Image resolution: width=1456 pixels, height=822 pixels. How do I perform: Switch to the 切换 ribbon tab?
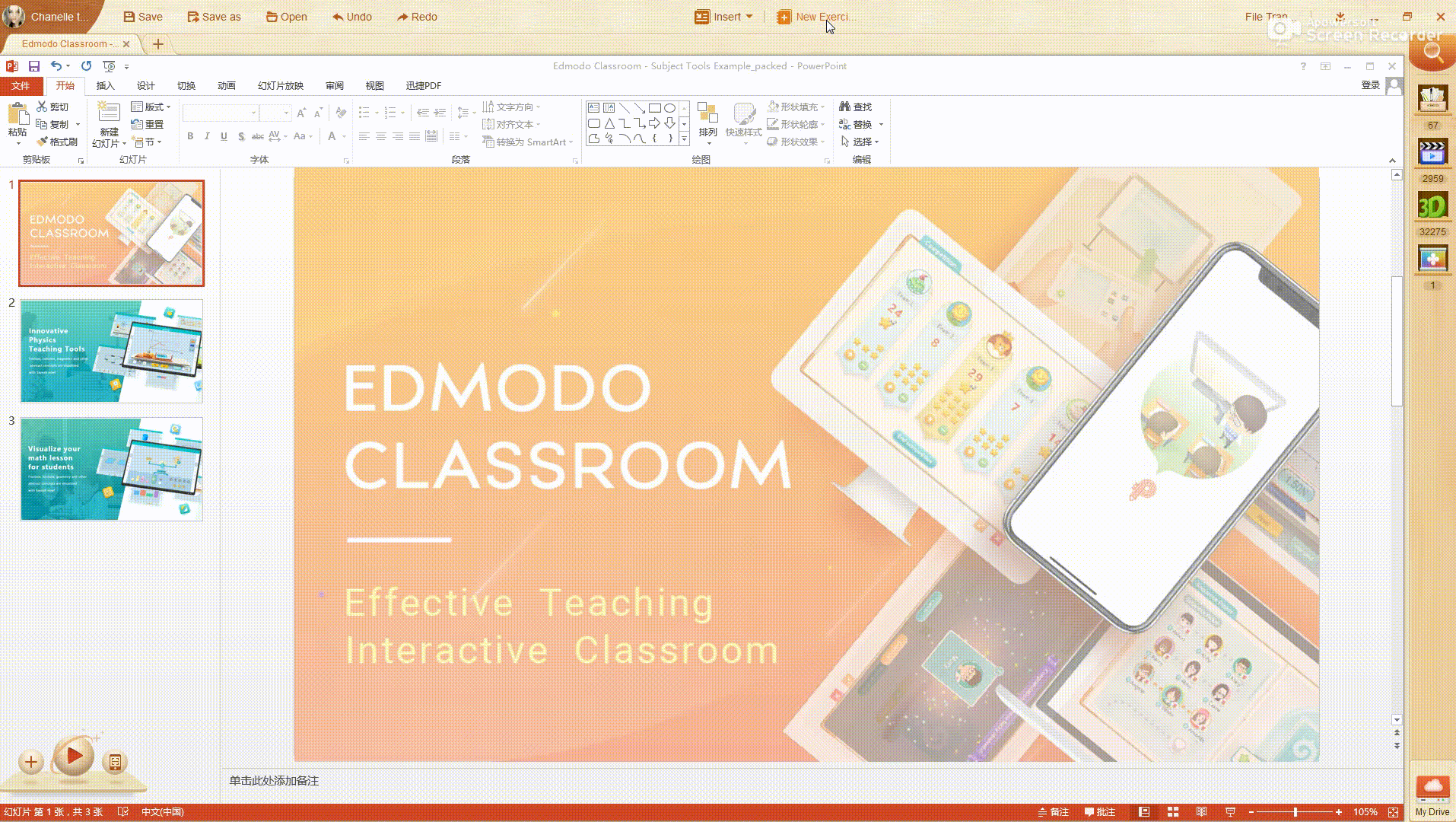click(x=186, y=85)
